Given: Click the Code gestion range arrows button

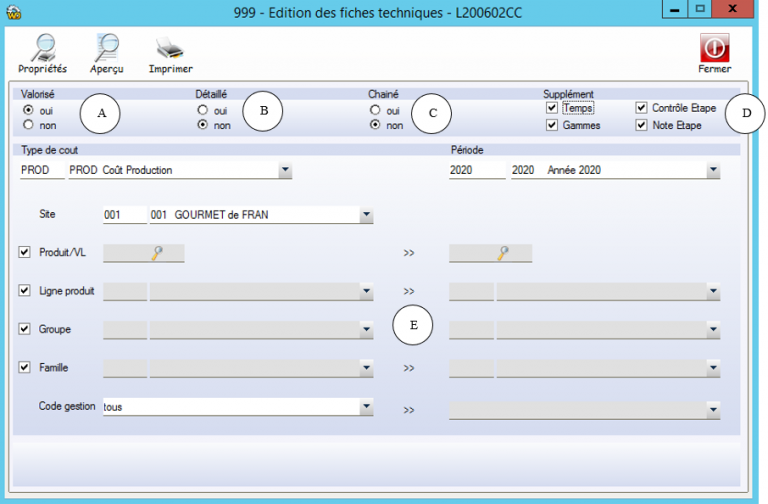Looking at the screenshot, I should pyautogui.click(x=408, y=409).
